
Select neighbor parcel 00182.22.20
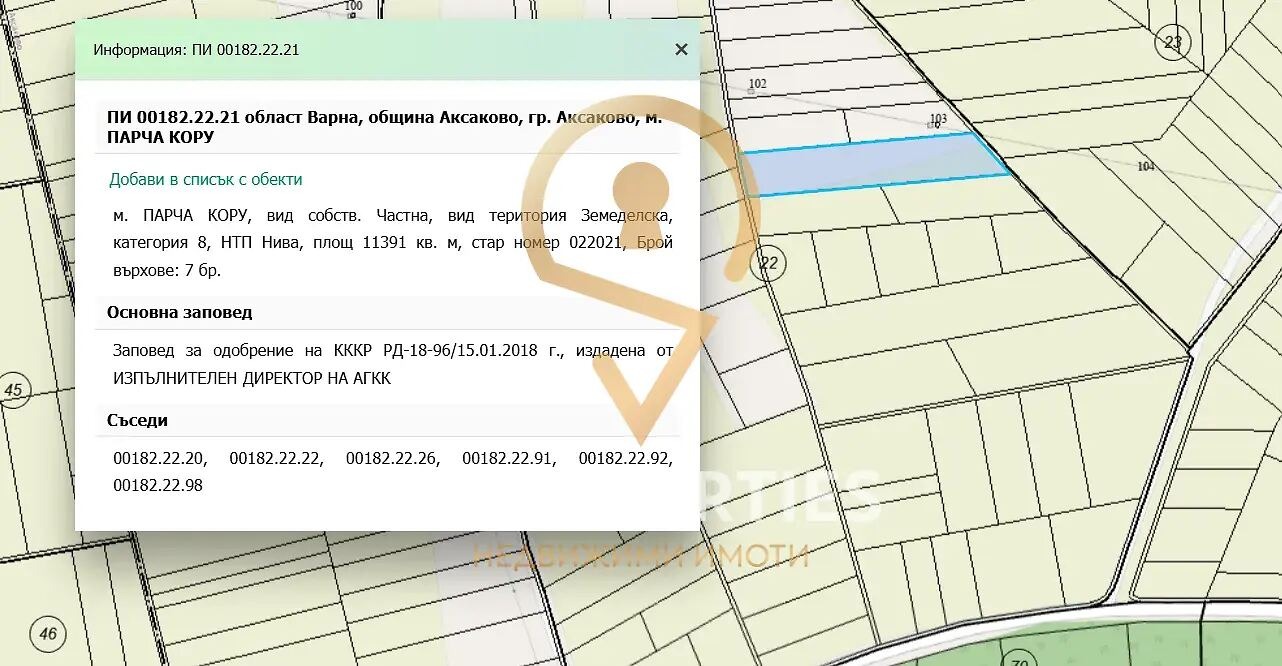159,458
